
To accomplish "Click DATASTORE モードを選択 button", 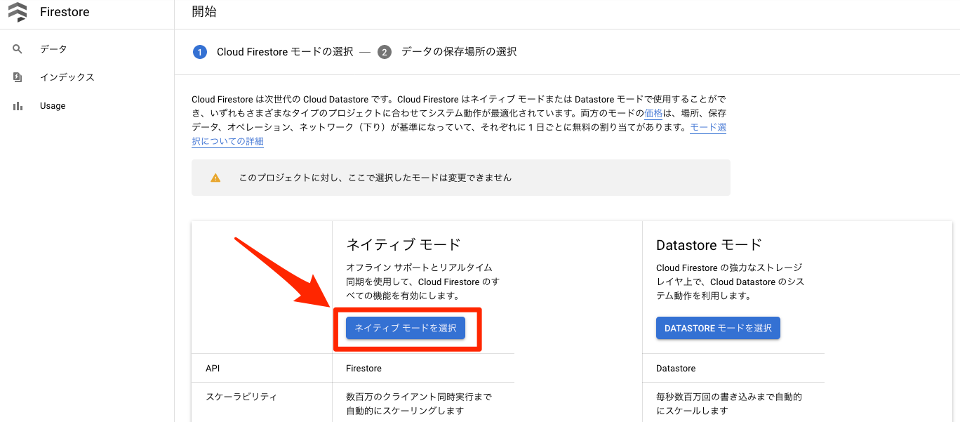I will point(718,328).
